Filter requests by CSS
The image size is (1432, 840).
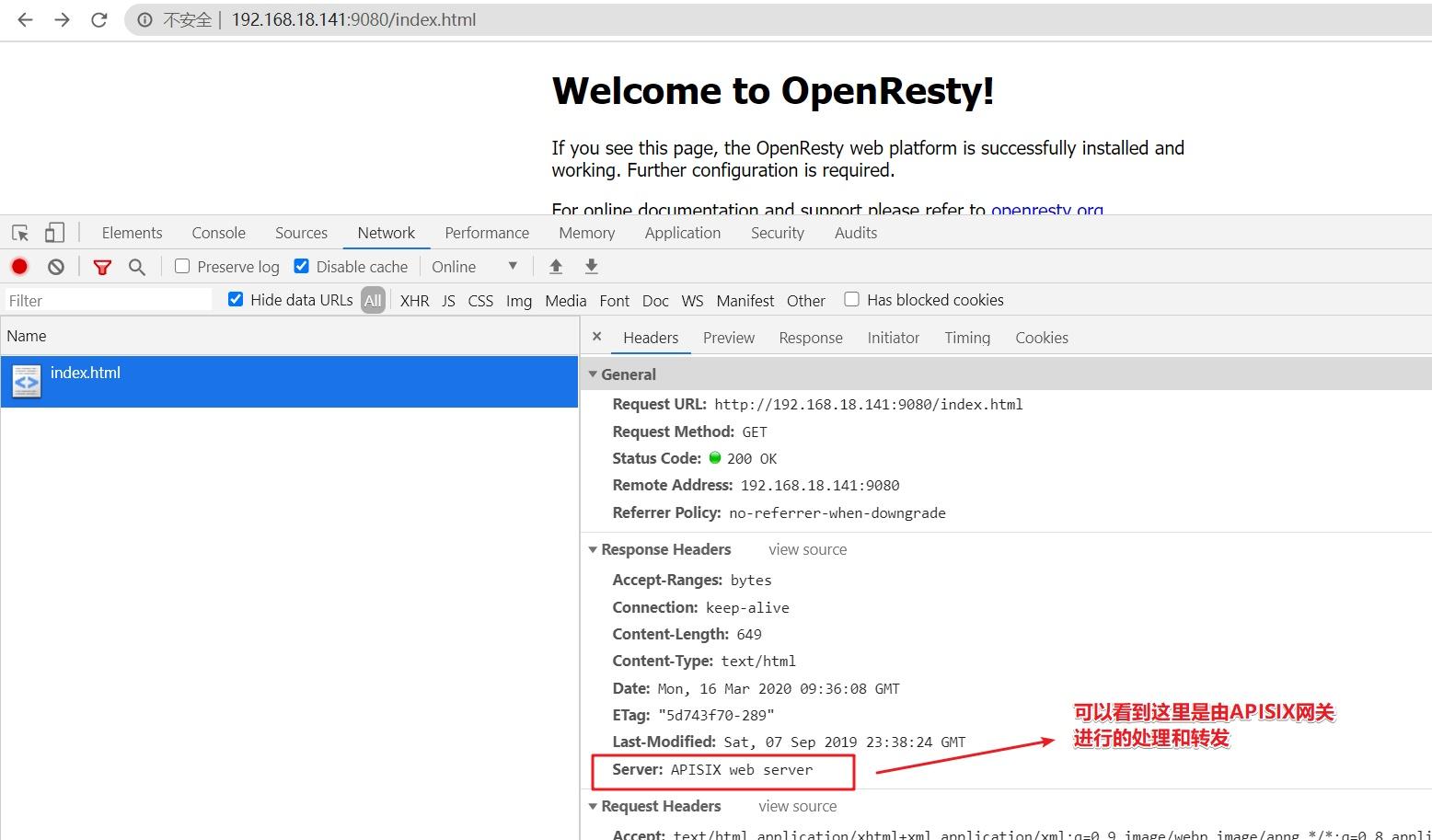pyautogui.click(x=480, y=300)
